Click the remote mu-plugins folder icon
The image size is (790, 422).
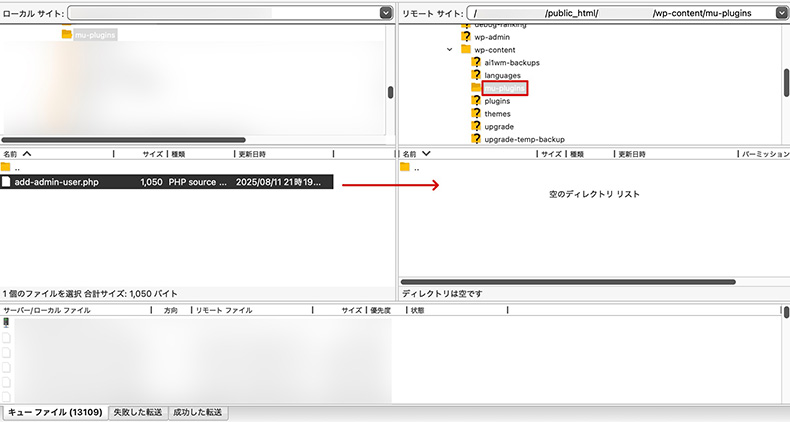click(476, 88)
